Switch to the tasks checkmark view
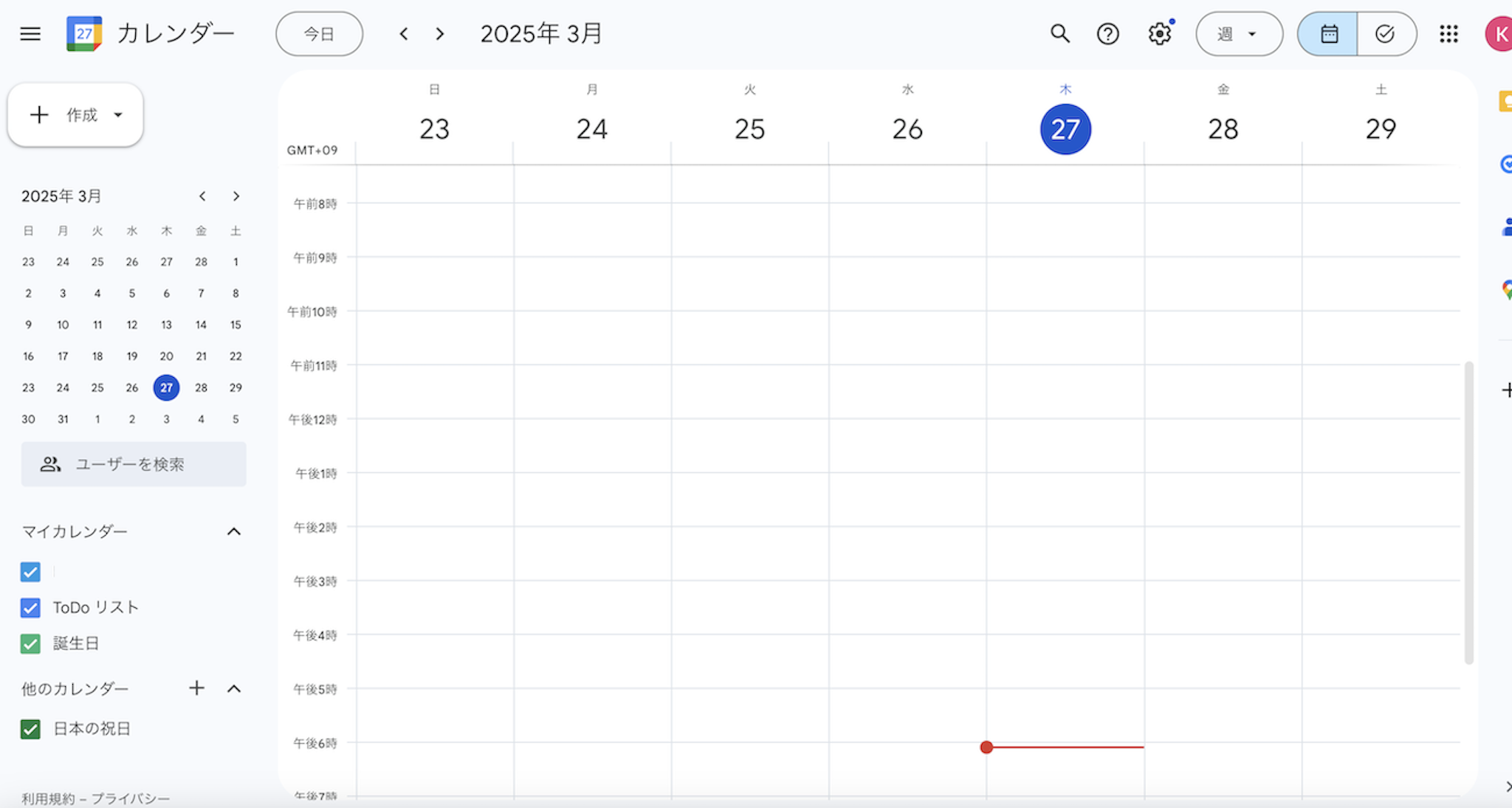The image size is (1512, 808). point(1386,34)
